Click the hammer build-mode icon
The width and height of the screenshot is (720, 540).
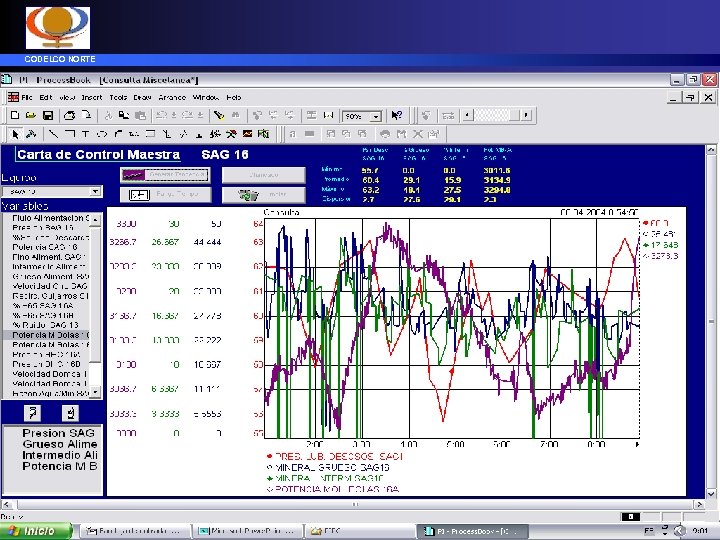point(31,134)
